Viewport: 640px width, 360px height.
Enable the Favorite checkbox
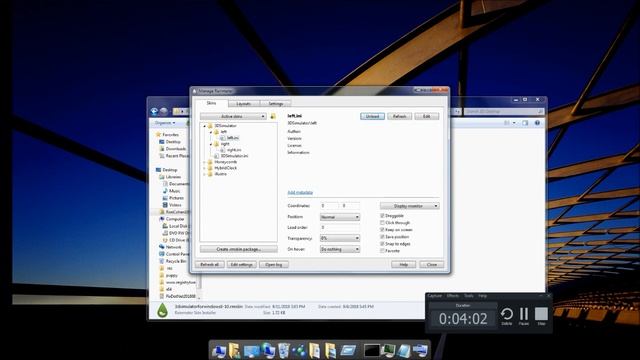[x=382, y=251]
